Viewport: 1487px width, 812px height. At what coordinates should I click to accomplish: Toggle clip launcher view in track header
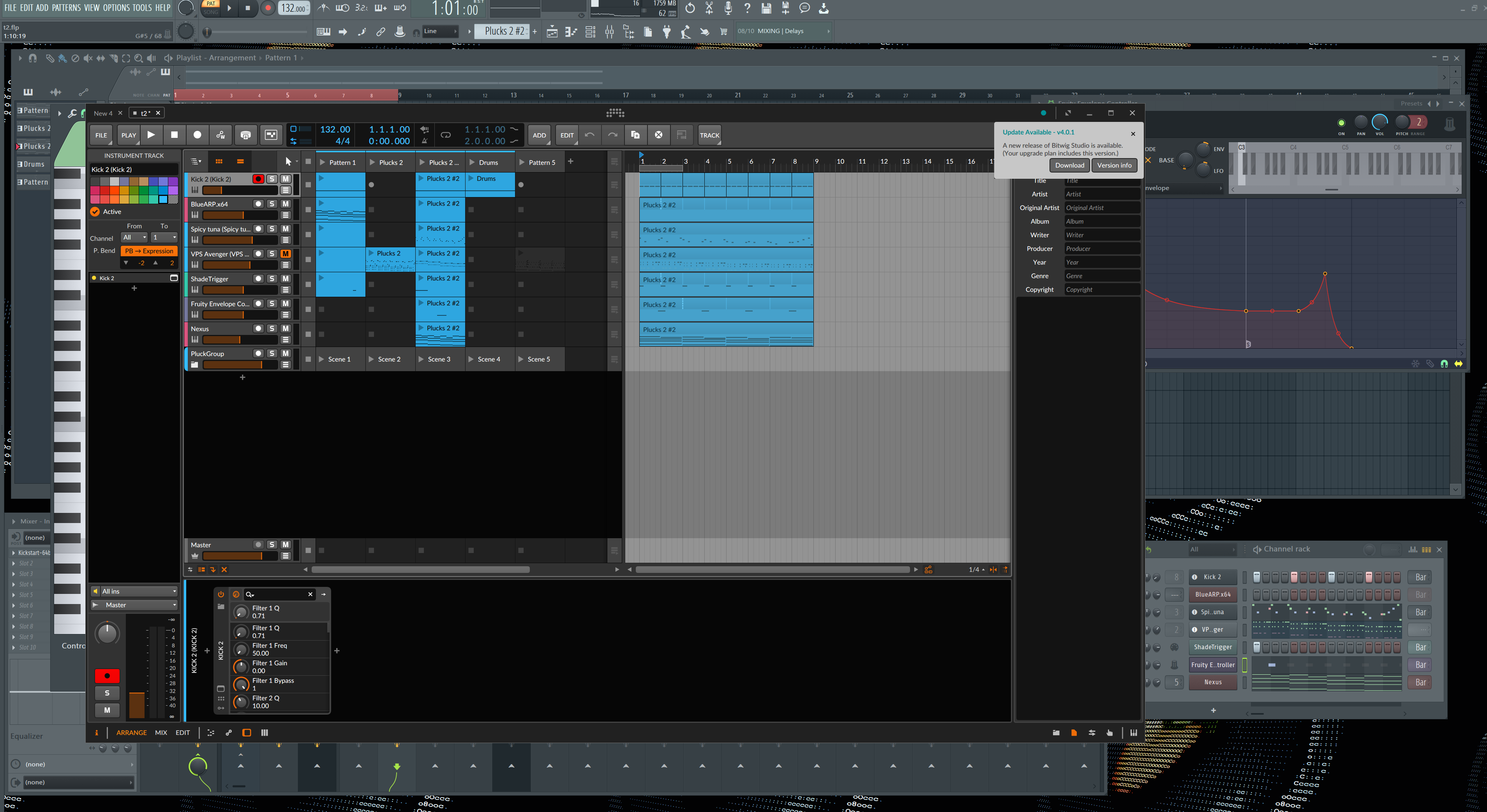(219, 162)
